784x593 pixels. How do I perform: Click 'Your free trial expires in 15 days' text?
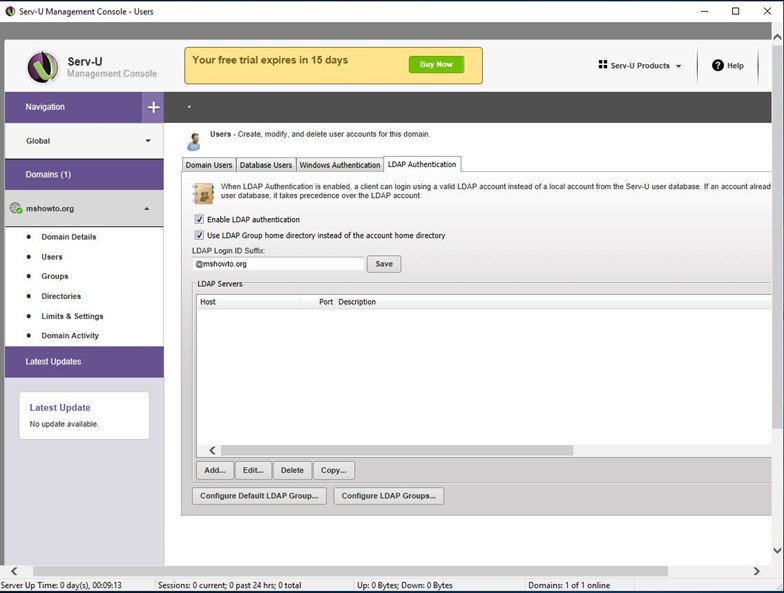270,60
